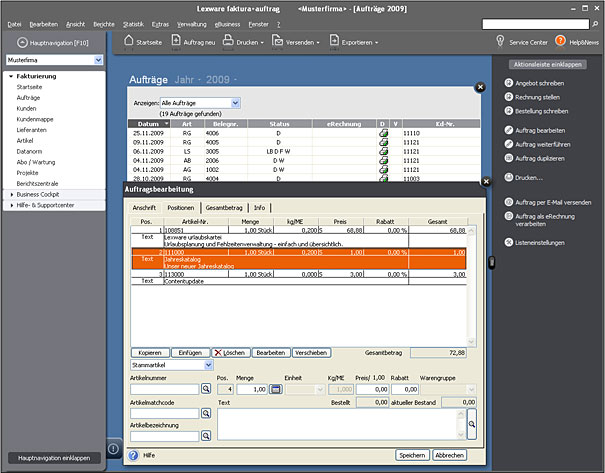The image size is (605, 473).
Task: Open the Service Center
Action: pos(528,42)
